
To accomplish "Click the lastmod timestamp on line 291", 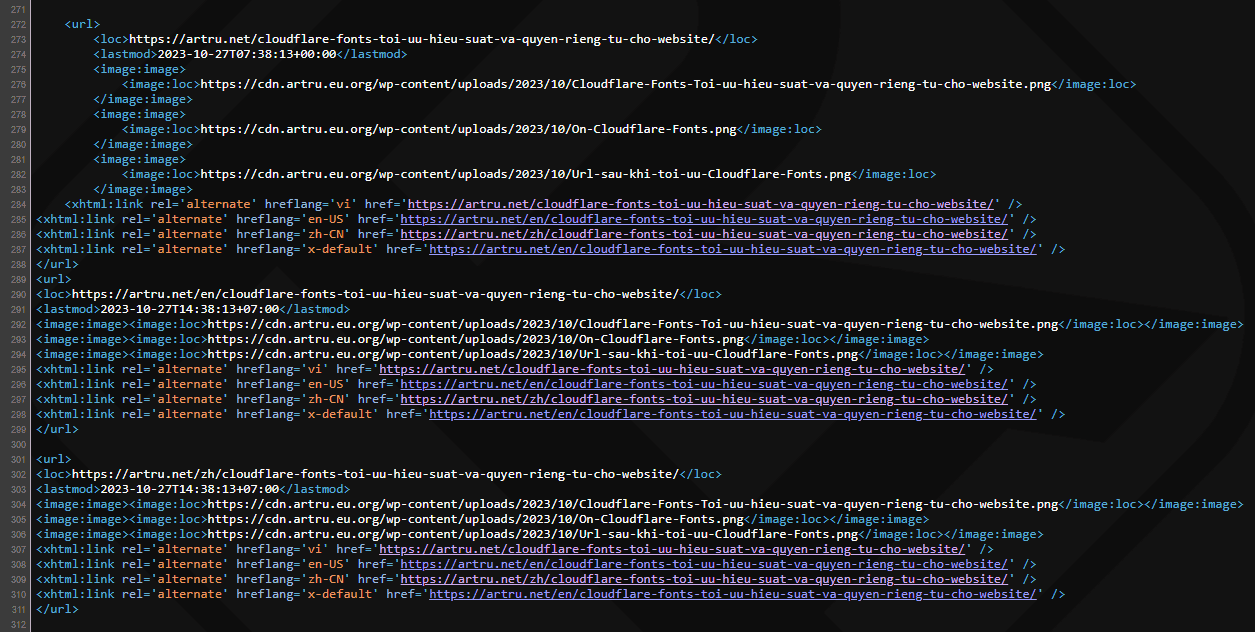I will pos(190,309).
